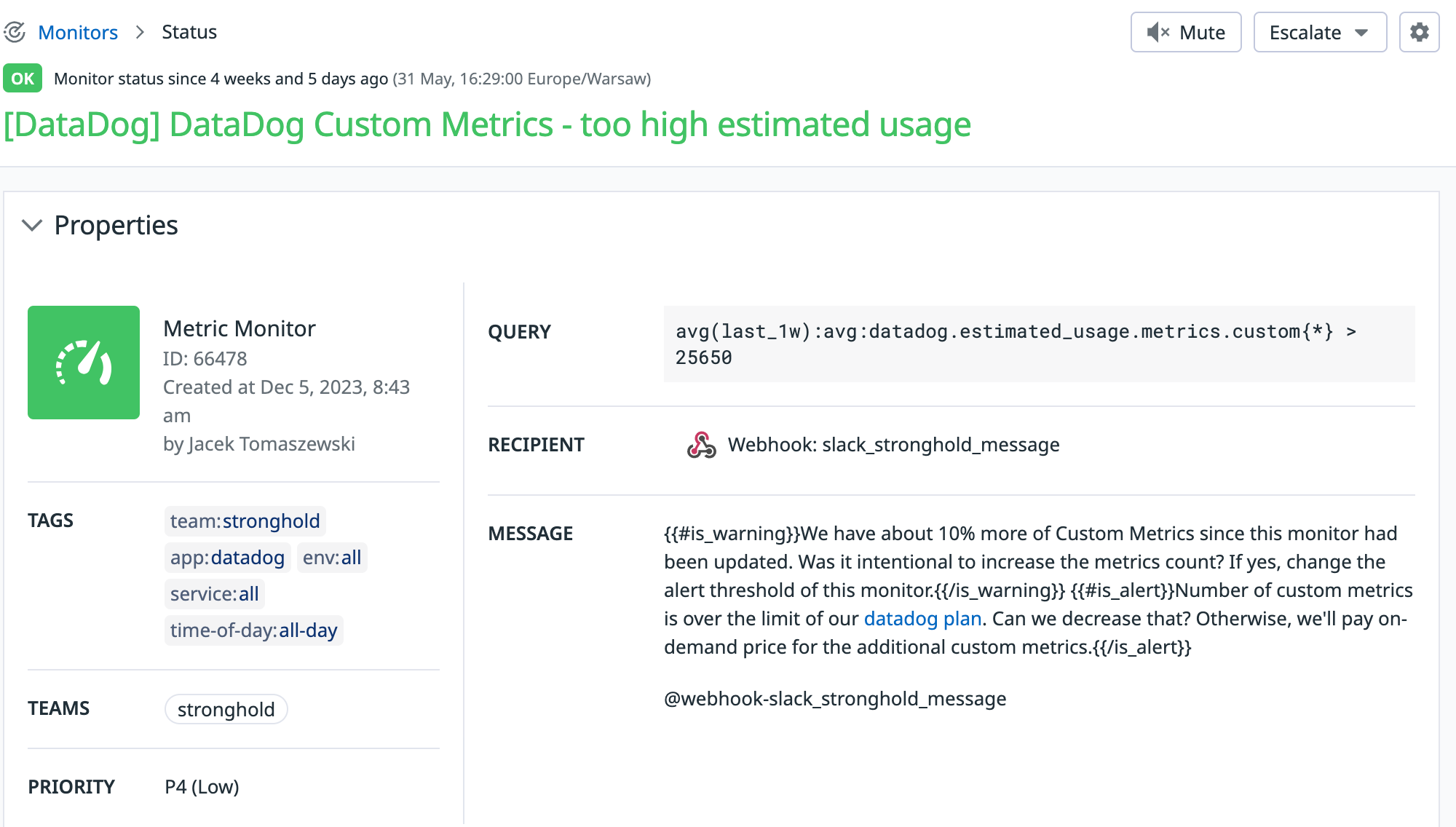Click the monitor ID 66478 text
Image resolution: width=1456 pixels, height=827 pixels.
point(205,358)
